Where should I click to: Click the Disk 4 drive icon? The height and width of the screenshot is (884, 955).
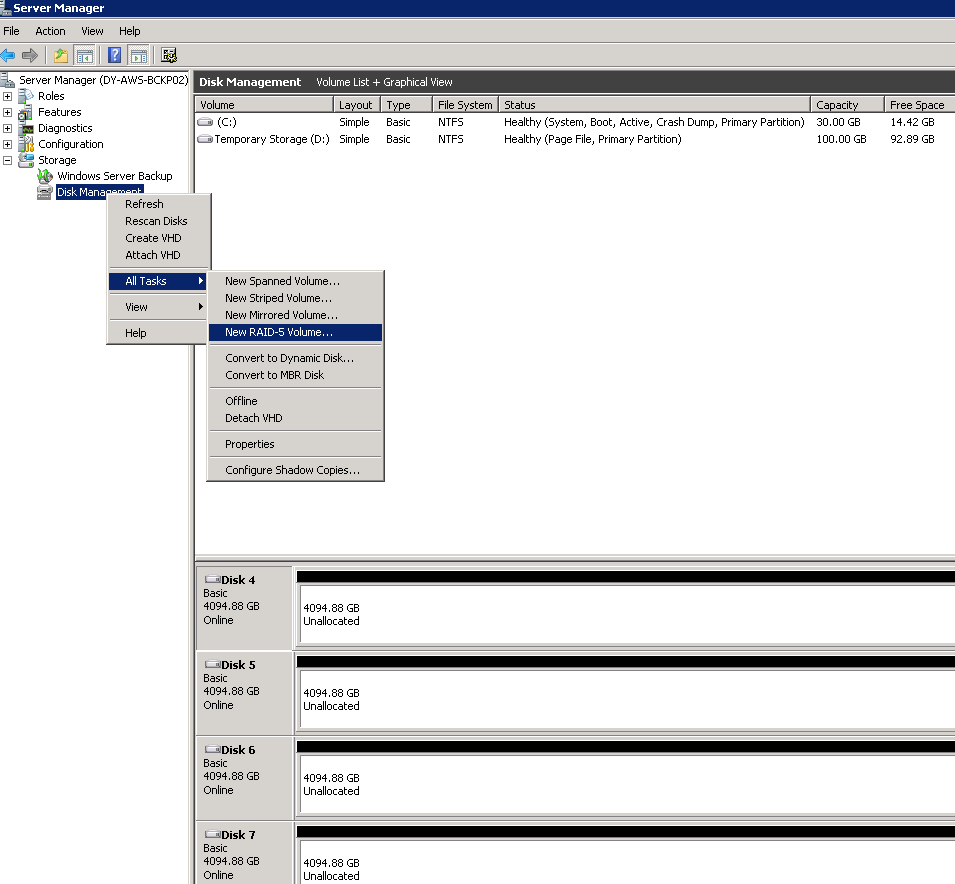pyautogui.click(x=212, y=580)
